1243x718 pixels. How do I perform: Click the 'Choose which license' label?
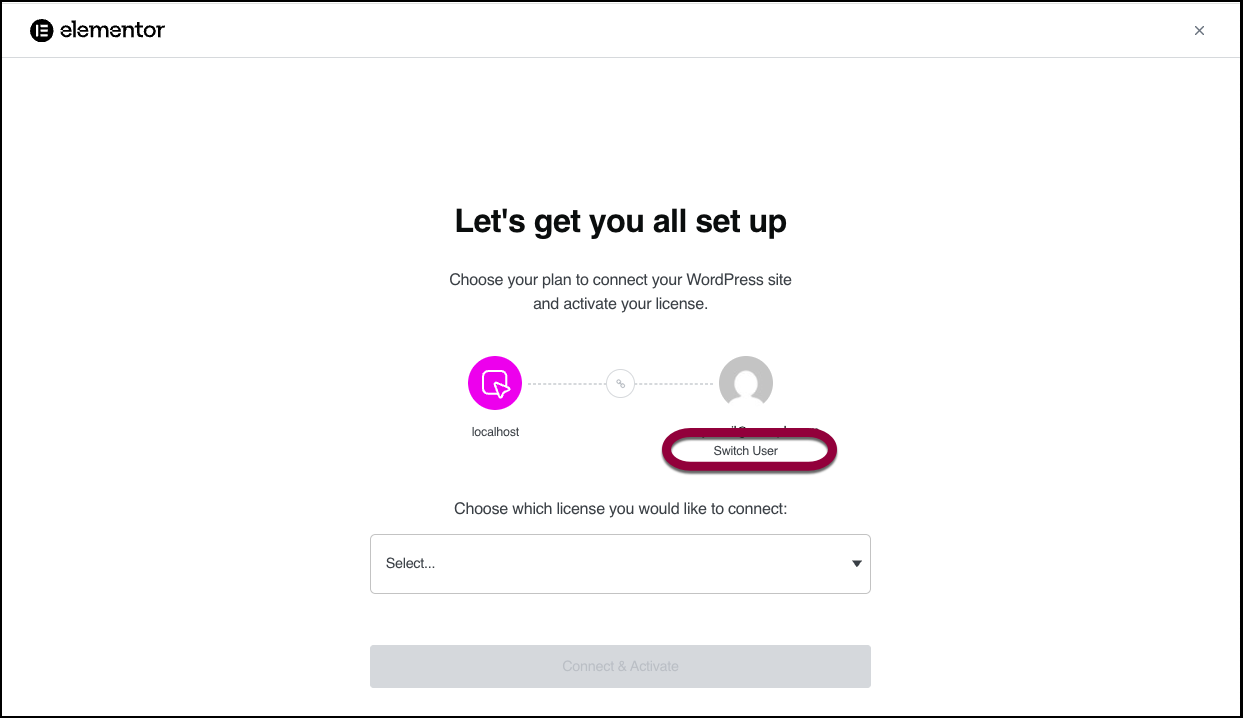(x=620, y=509)
